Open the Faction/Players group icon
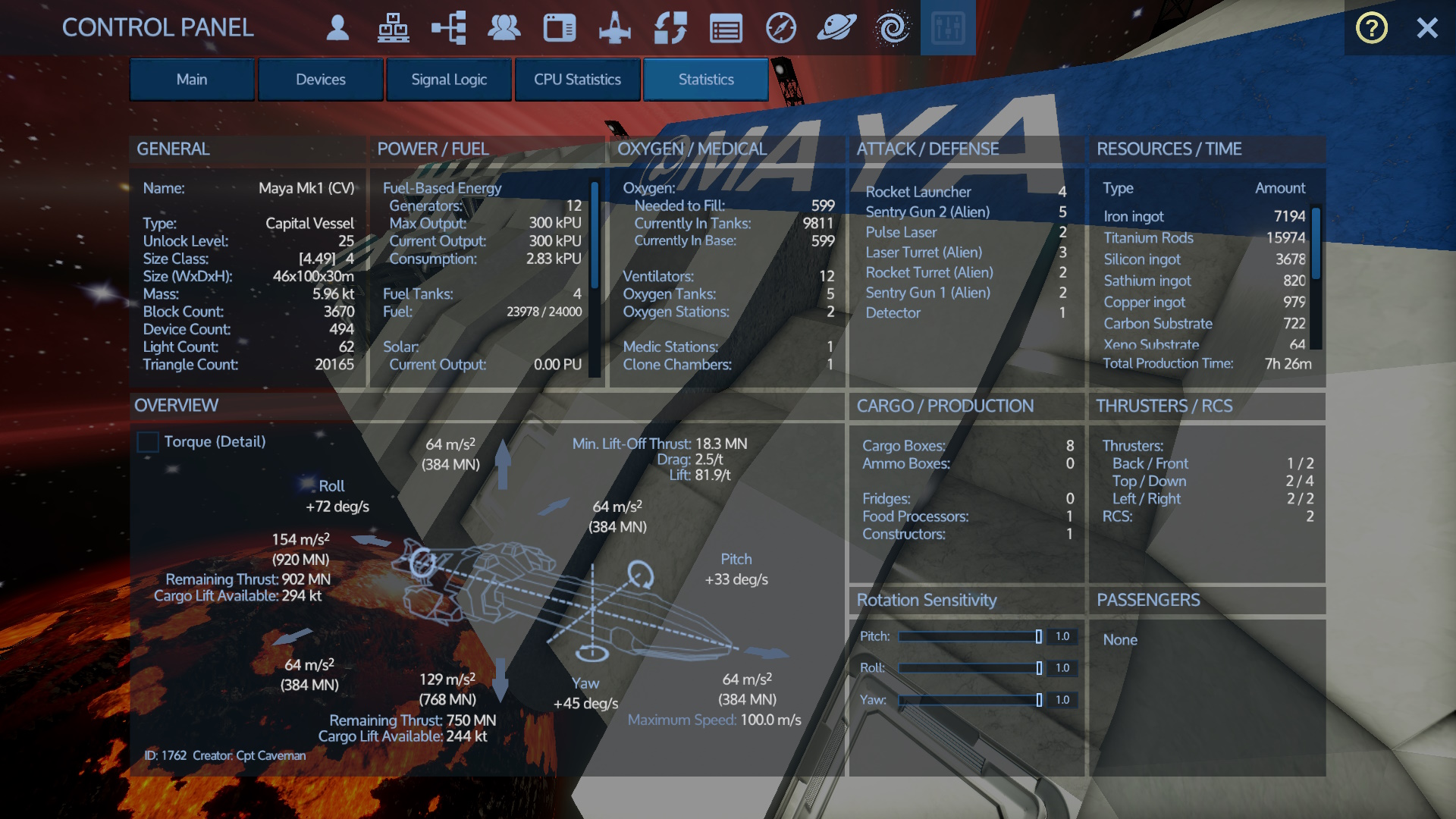Screen dimensions: 1456x819 point(504,28)
